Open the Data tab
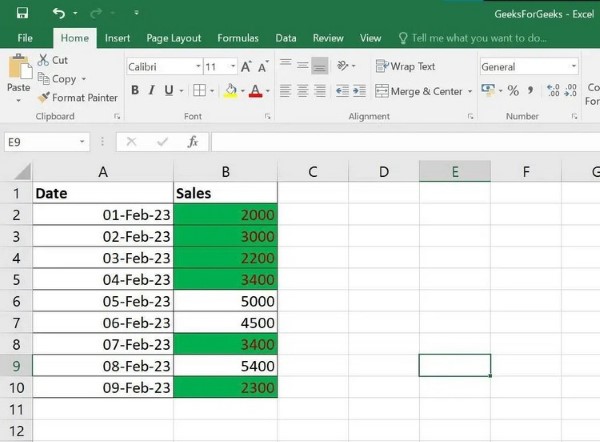The image size is (600, 442). click(286, 38)
